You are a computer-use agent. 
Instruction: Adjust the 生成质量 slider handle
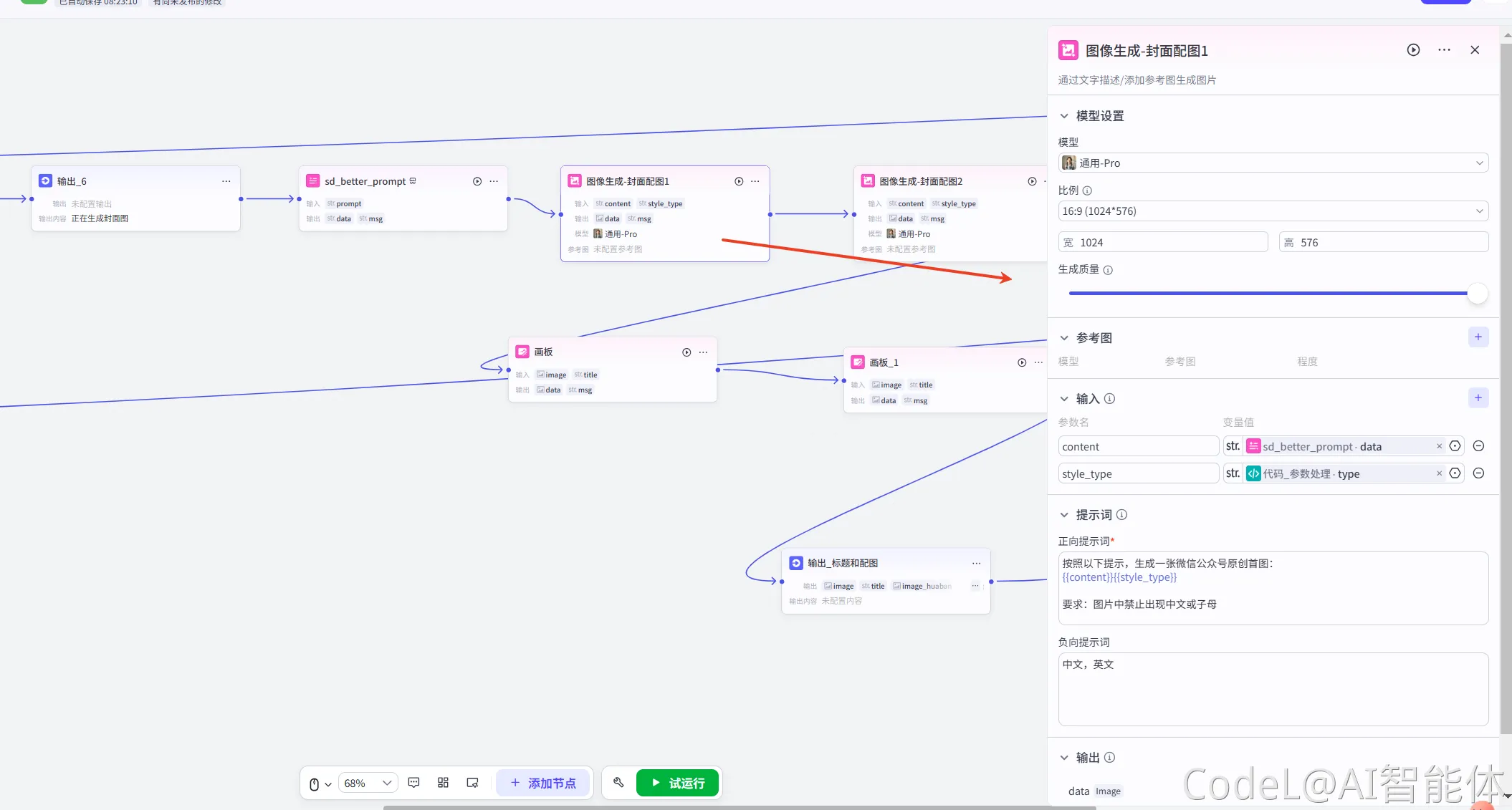(1477, 293)
